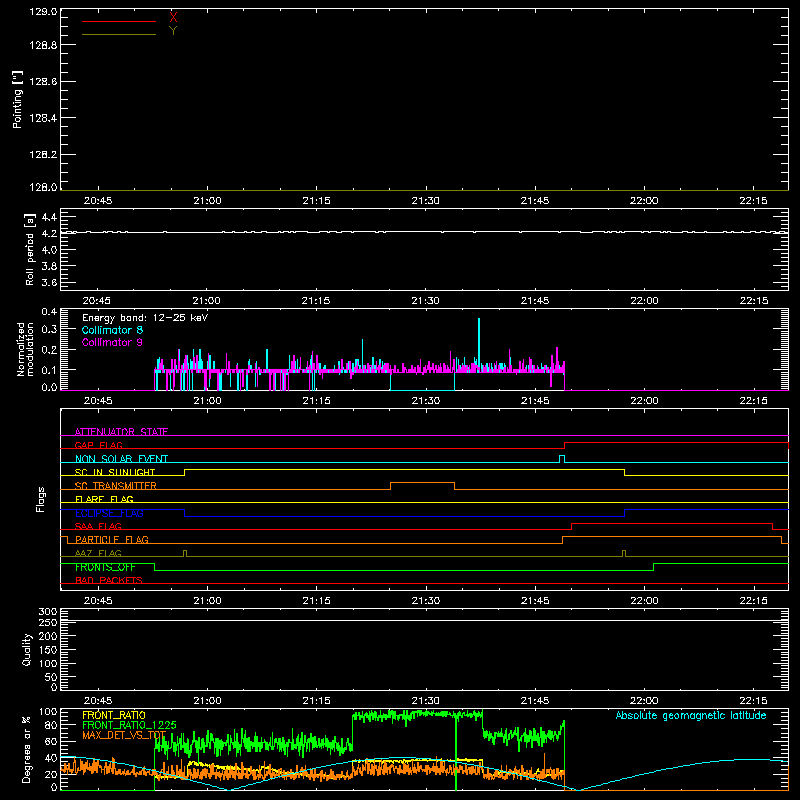Image resolution: width=800 pixels, height=800 pixels.
Task: Click the yellow 'FRONT_RATIO' legend label
Action: tap(114, 715)
